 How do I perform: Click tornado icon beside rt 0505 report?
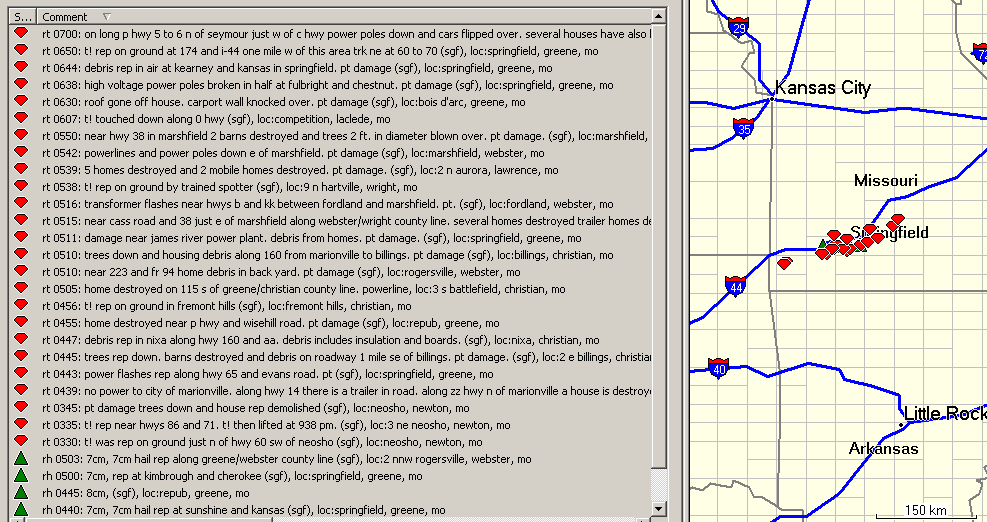pyautogui.click(x=20, y=289)
